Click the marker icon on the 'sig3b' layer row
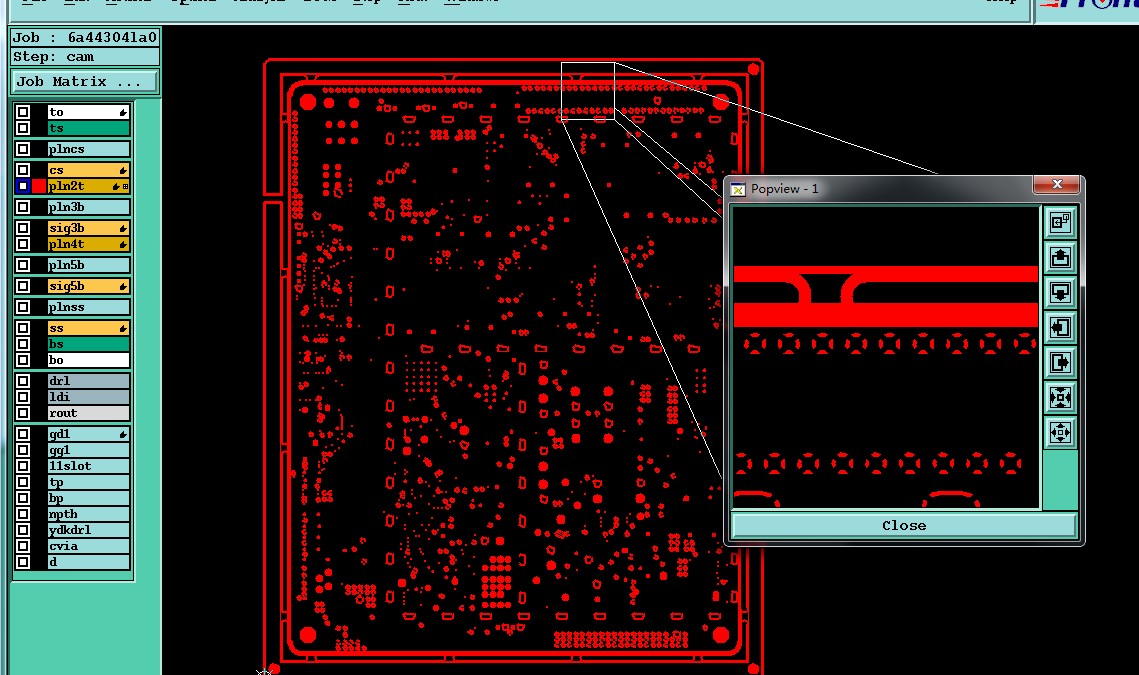This screenshot has width=1139, height=675. [x=123, y=228]
